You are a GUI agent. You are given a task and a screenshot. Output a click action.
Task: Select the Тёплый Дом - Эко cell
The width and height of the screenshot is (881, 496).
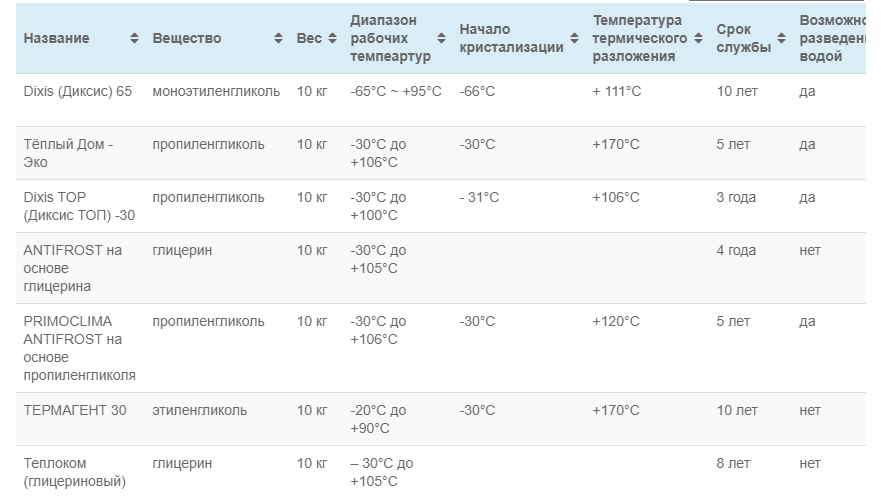click(68, 153)
